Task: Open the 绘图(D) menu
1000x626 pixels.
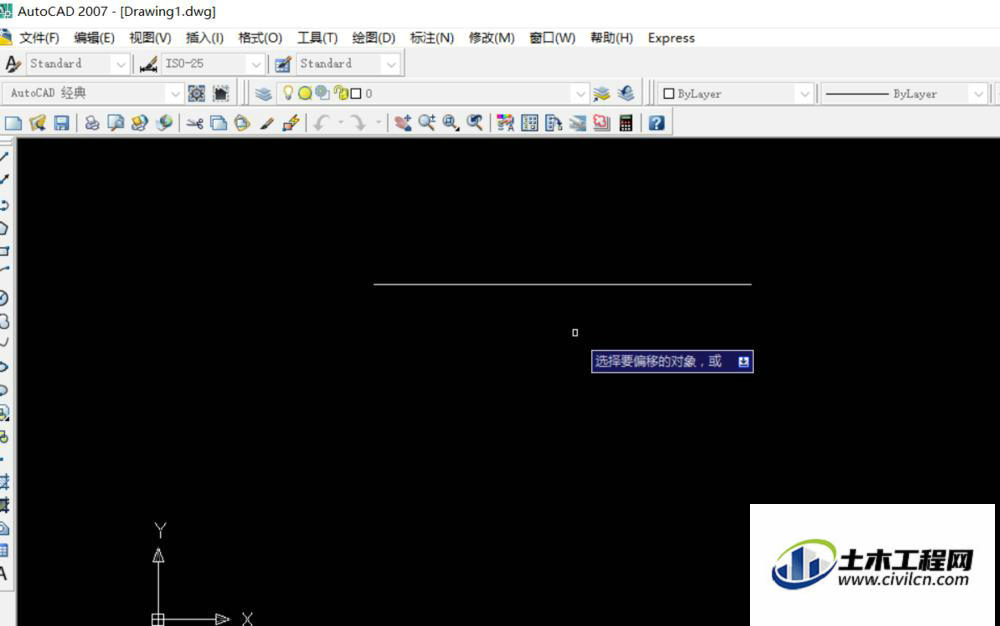Action: pyautogui.click(x=374, y=38)
